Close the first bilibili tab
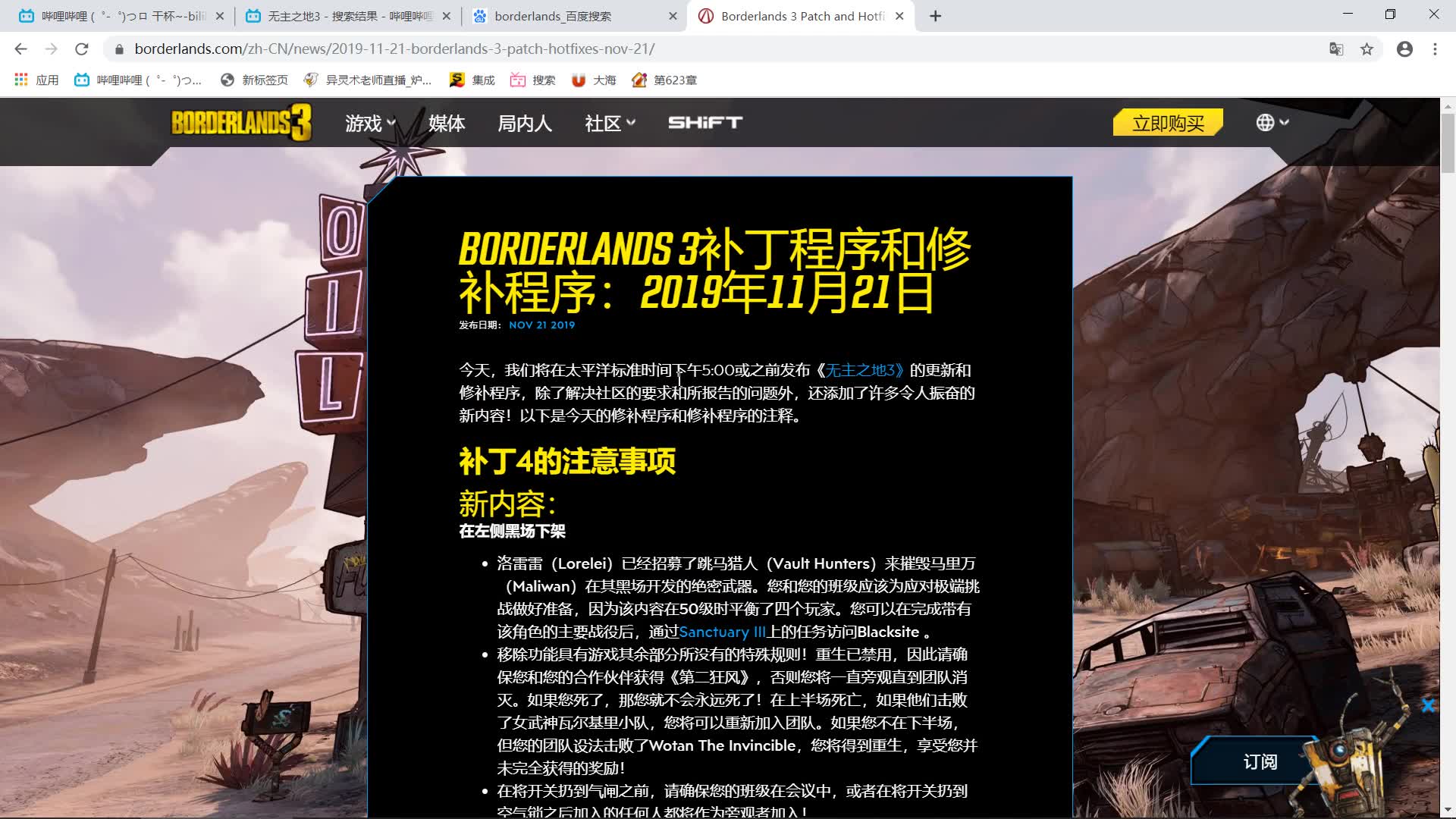Image resolution: width=1456 pixels, height=819 pixels. 220,16
